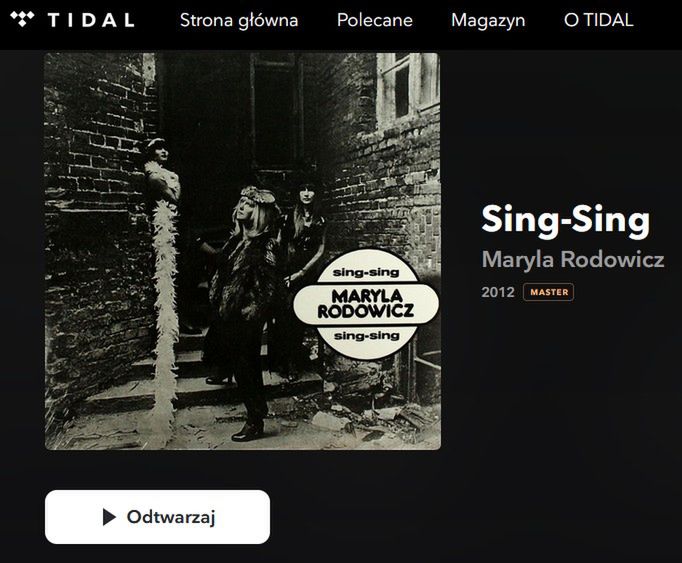This screenshot has height=563, width=682.
Task: Open the Maryla Rodowicz artist link
Action: click(573, 259)
